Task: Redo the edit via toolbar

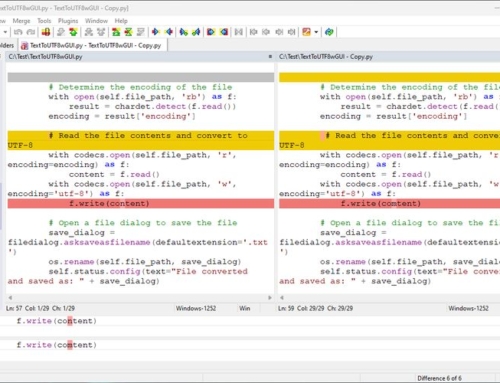Action: point(31,32)
